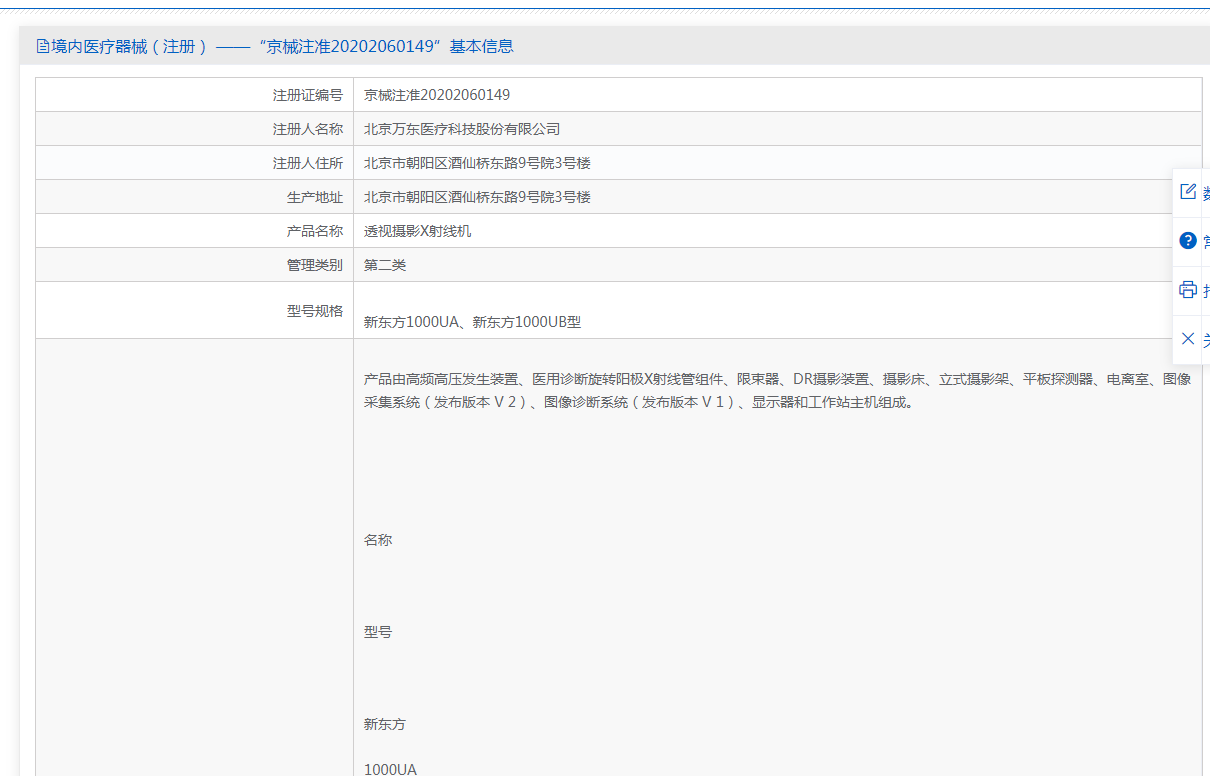Click the 型号规格 label cell
This screenshot has width=1210, height=776.
tap(194, 310)
